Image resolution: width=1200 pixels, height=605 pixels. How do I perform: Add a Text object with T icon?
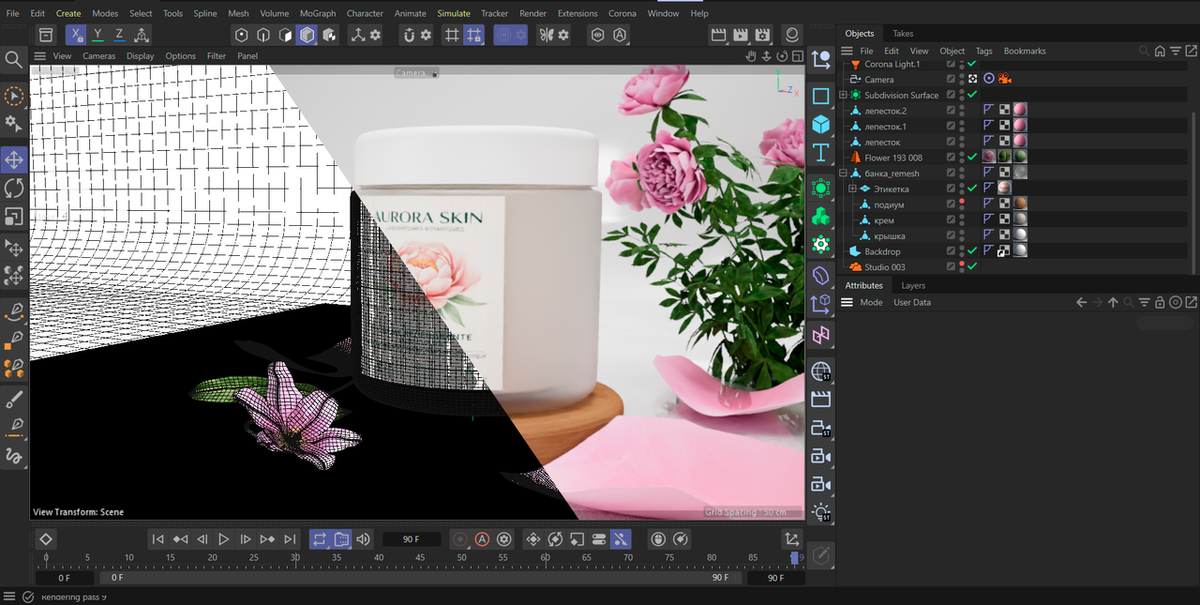point(821,153)
